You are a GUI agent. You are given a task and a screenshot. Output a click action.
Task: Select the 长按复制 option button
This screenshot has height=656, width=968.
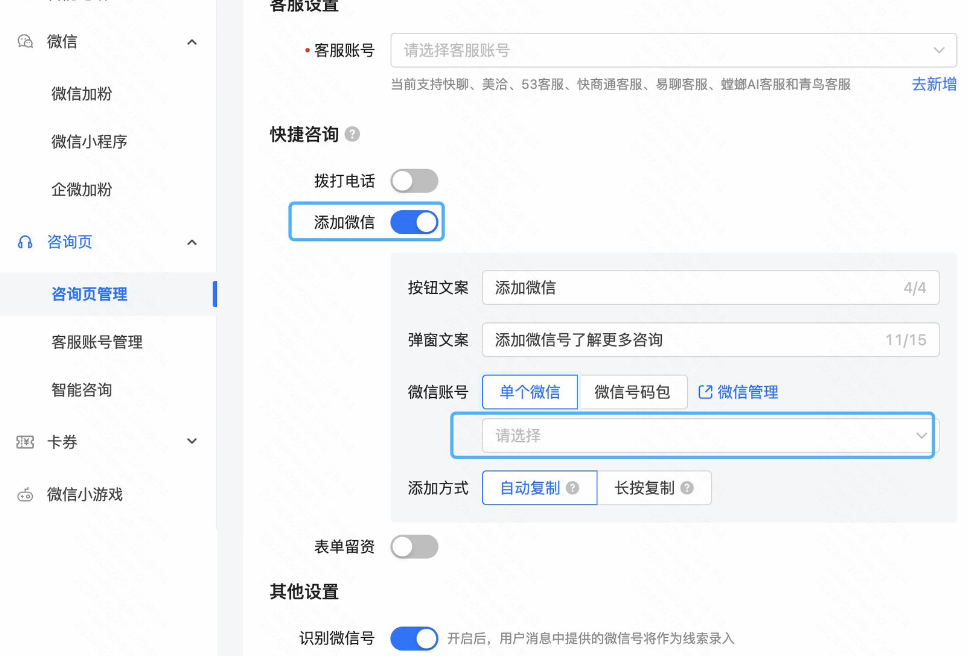click(645, 487)
